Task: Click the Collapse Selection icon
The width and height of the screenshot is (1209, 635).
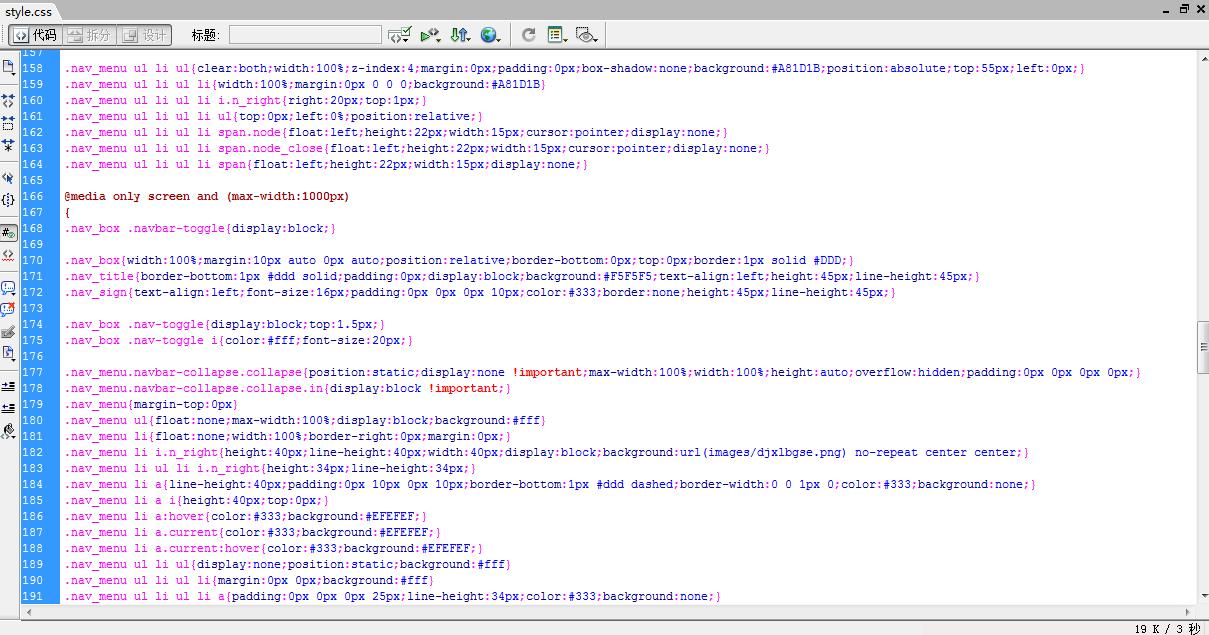Action: (8, 123)
